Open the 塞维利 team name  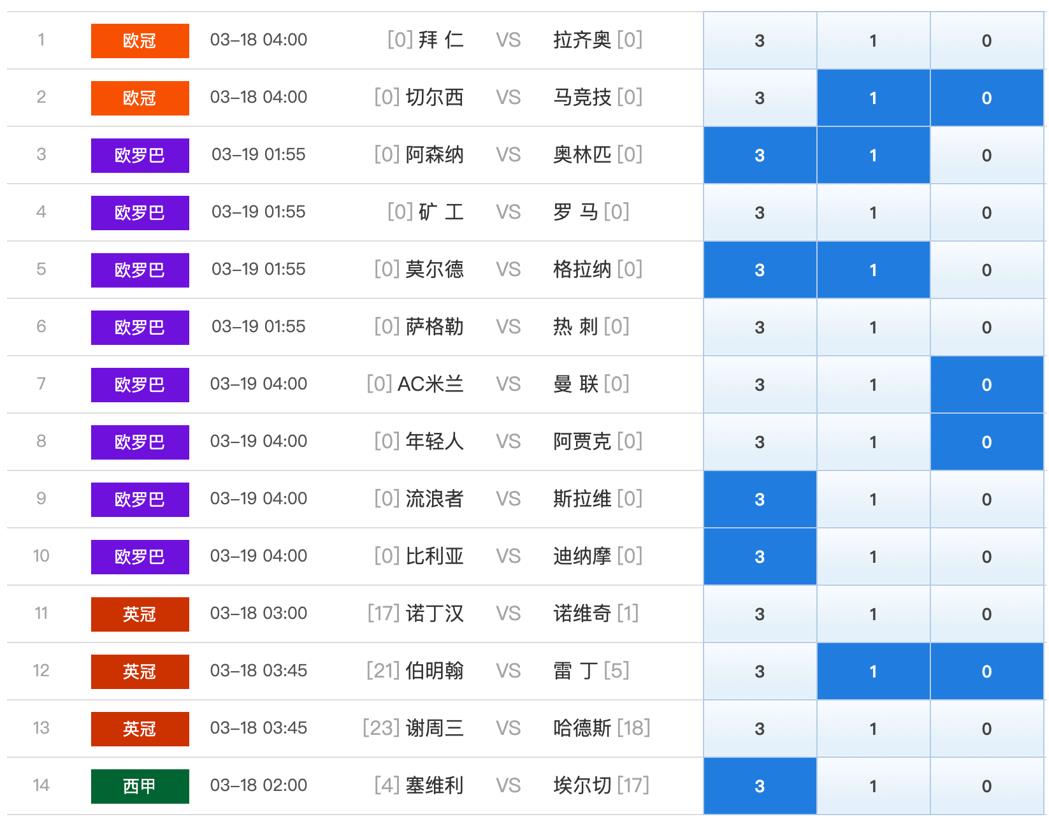[x=434, y=786]
